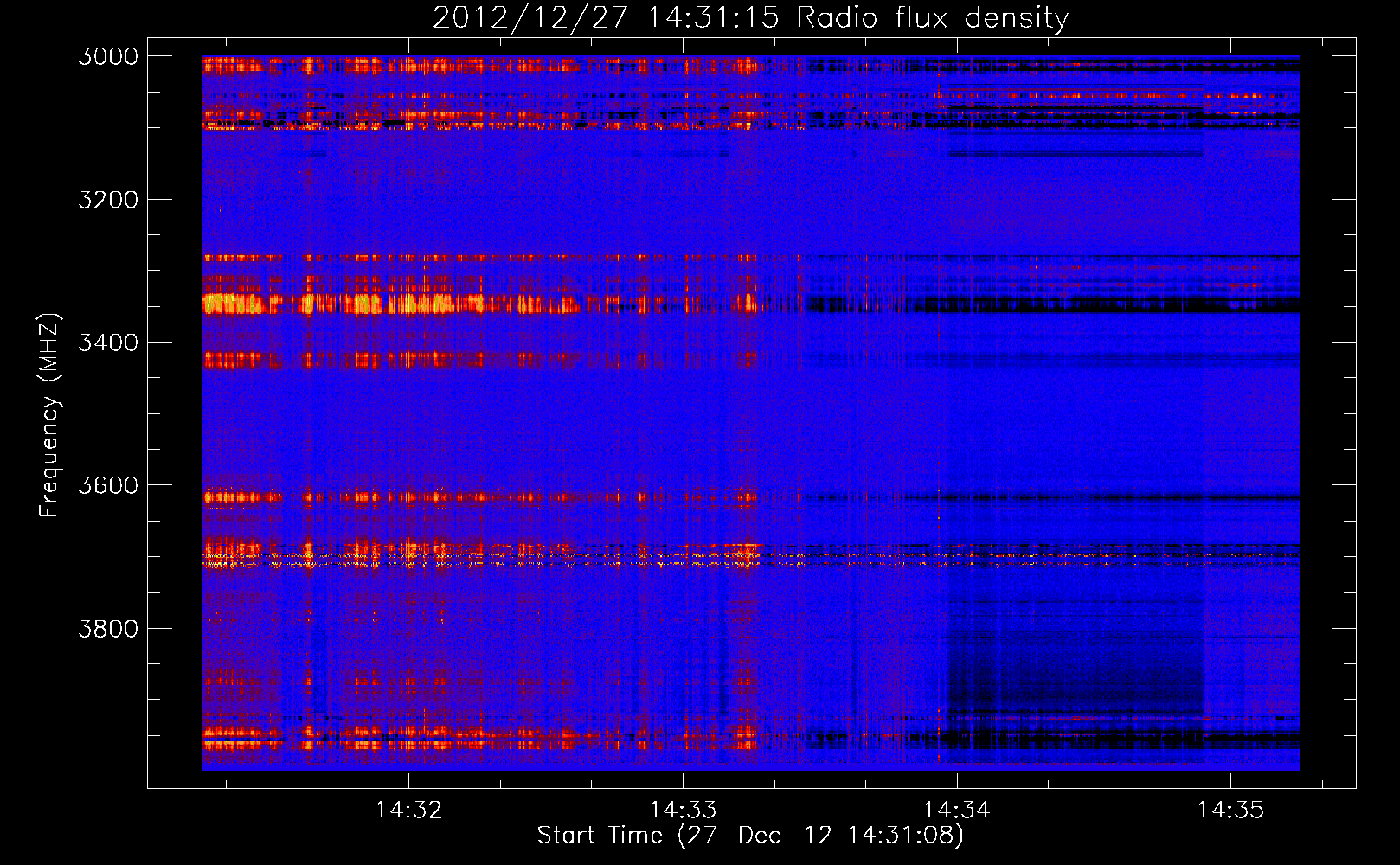Click the 3800 frequency tick label
The width and height of the screenshot is (1400, 865).
click(x=108, y=628)
